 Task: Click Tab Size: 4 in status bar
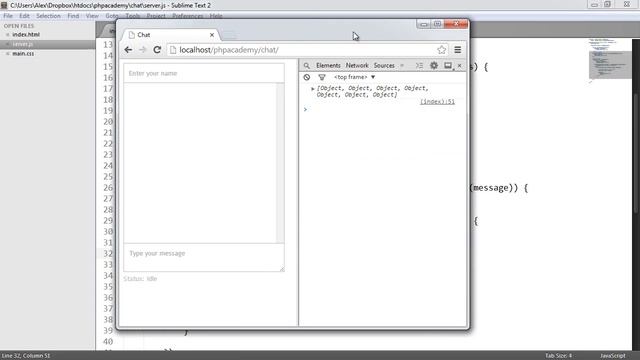(x=558, y=356)
